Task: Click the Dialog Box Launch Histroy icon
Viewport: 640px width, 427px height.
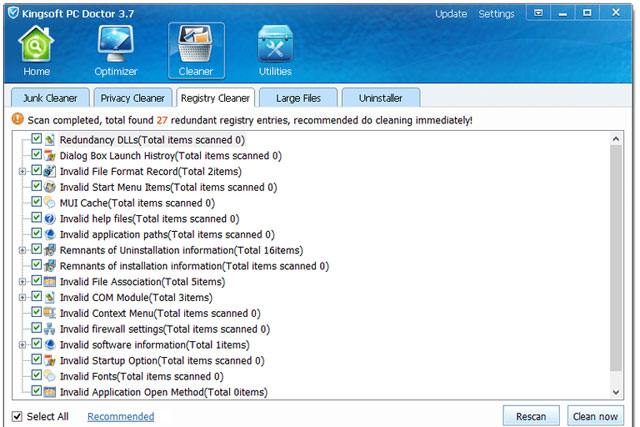Action: 49,156
